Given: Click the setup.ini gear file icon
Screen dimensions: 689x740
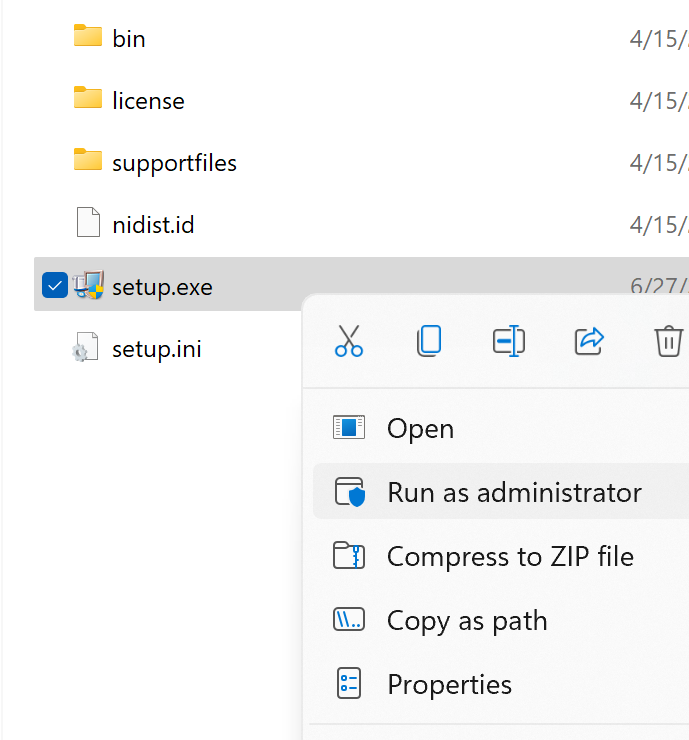Looking at the screenshot, I should pyautogui.click(x=85, y=347).
